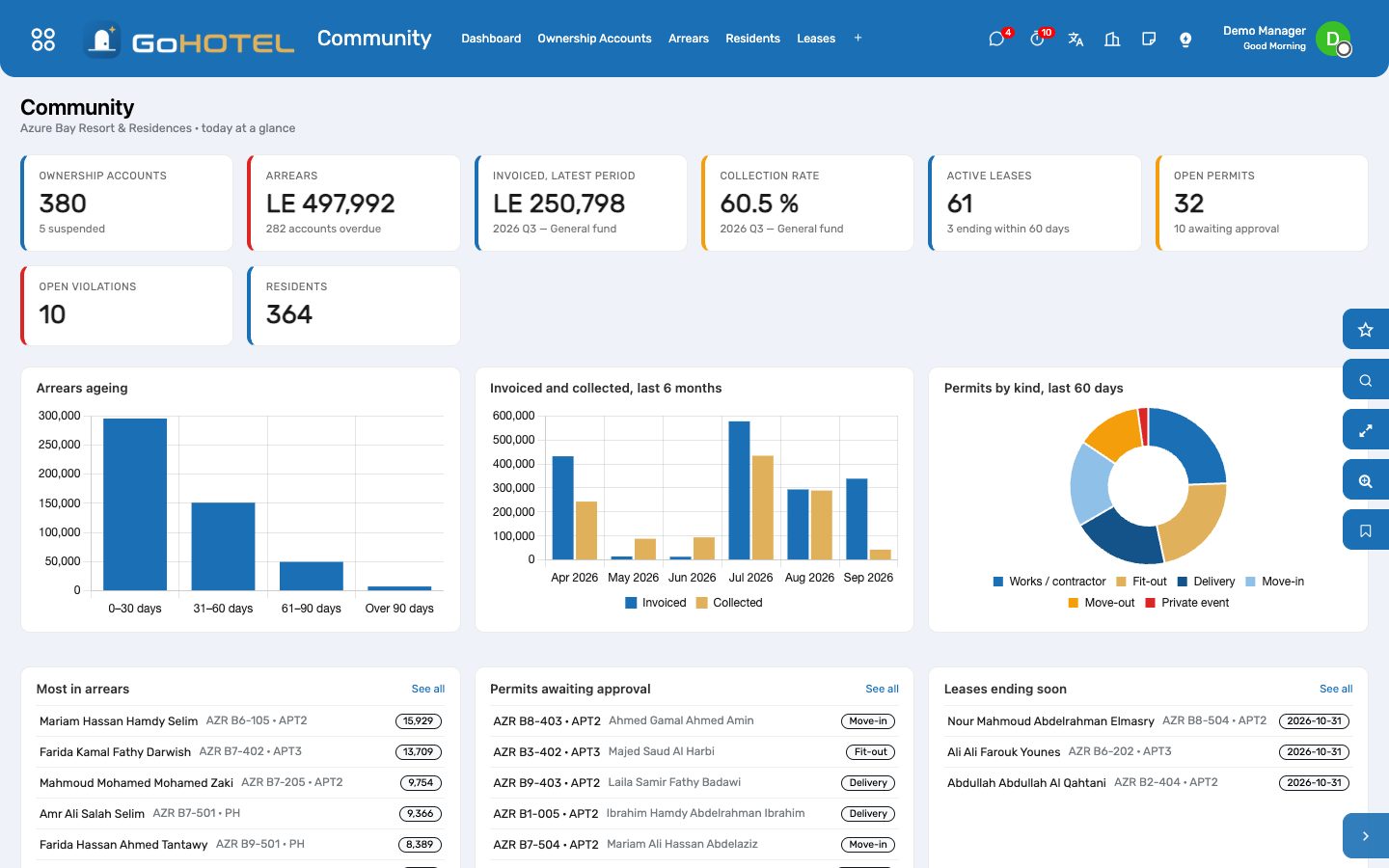Click See all for Permits awaiting approval
Viewport: 1389px width, 868px height.
coord(882,689)
